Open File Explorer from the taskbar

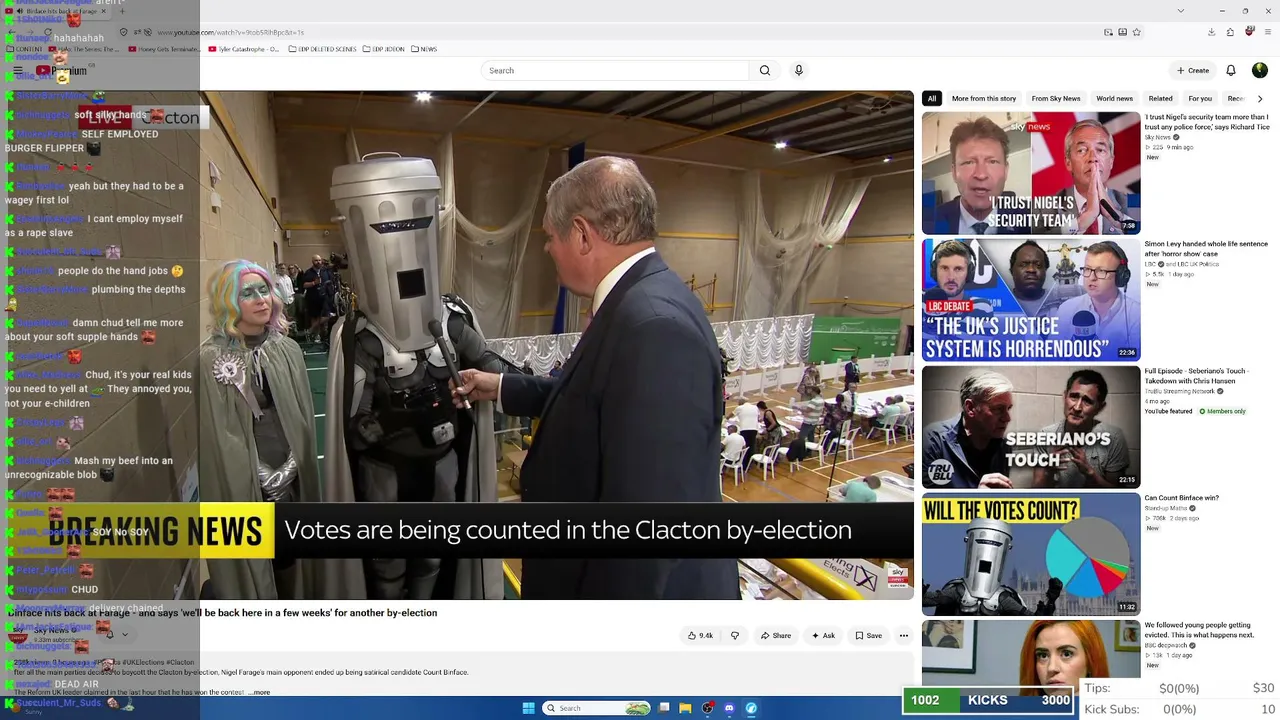click(x=686, y=708)
